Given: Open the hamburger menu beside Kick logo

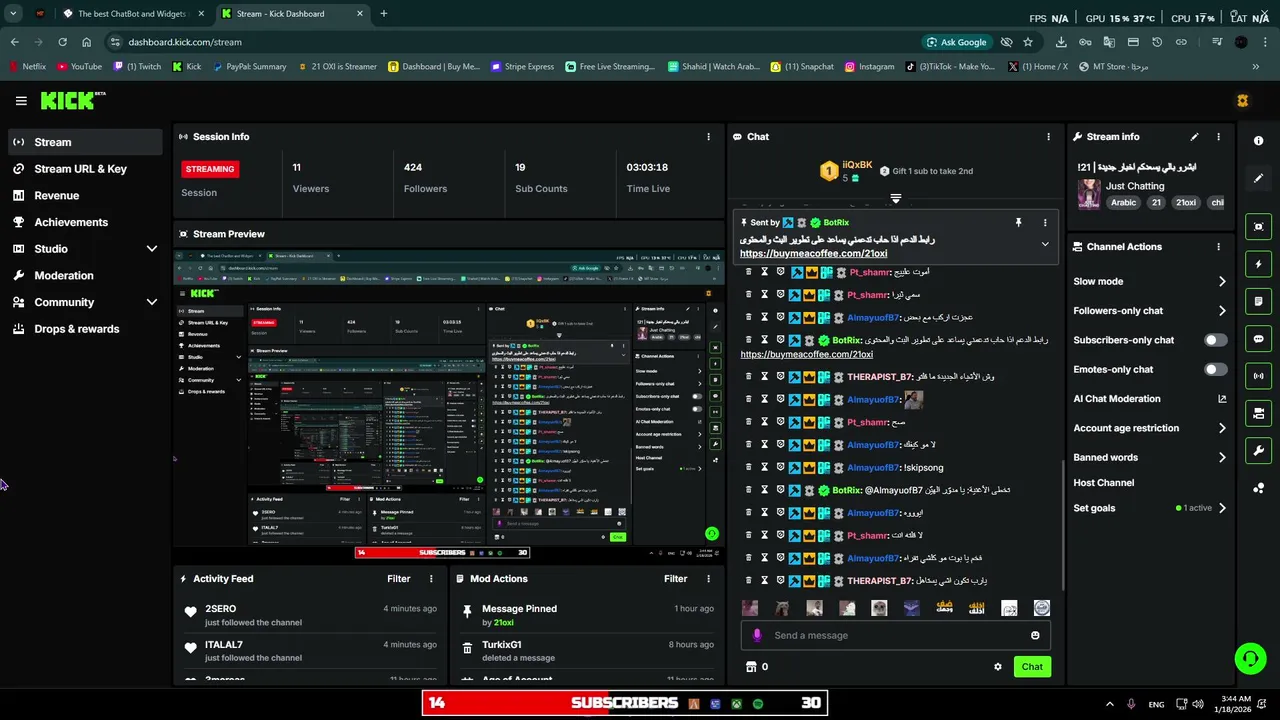Looking at the screenshot, I should click(21, 100).
